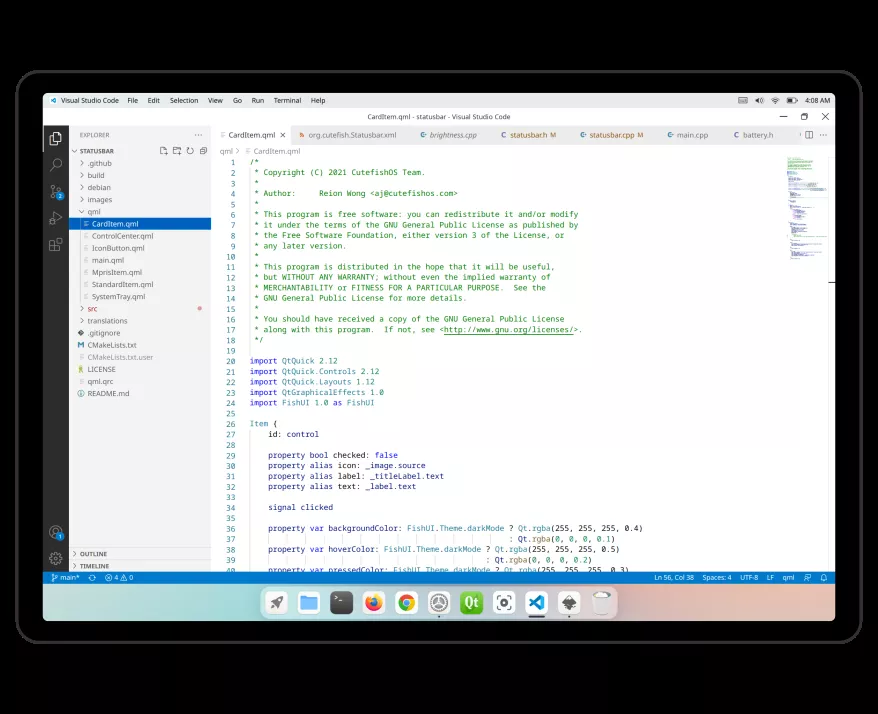Viewport: 878px width, 714px height.
Task: Split the editor to the right
Action: [x=809, y=135]
